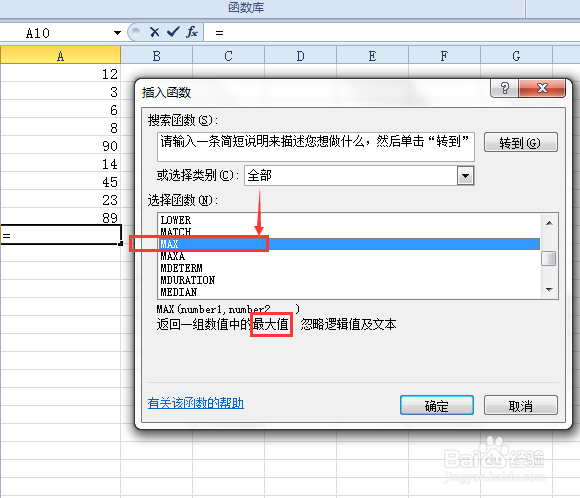The height and width of the screenshot is (498, 580).
Task: Close the Insert Function dialog
Action: 542,88
